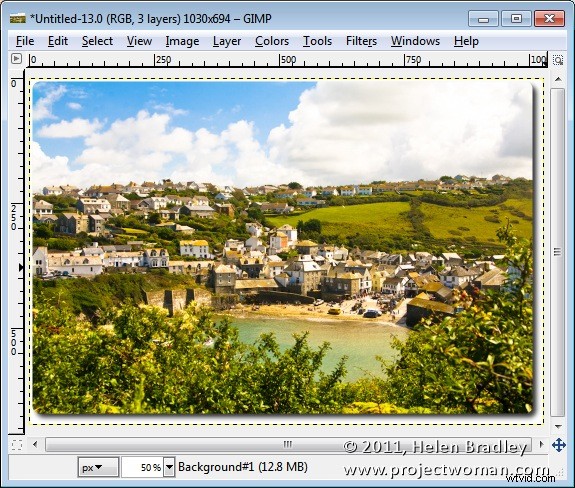Click the Background#1 status bar text
Screen dimensions: 575x488
[243, 467]
